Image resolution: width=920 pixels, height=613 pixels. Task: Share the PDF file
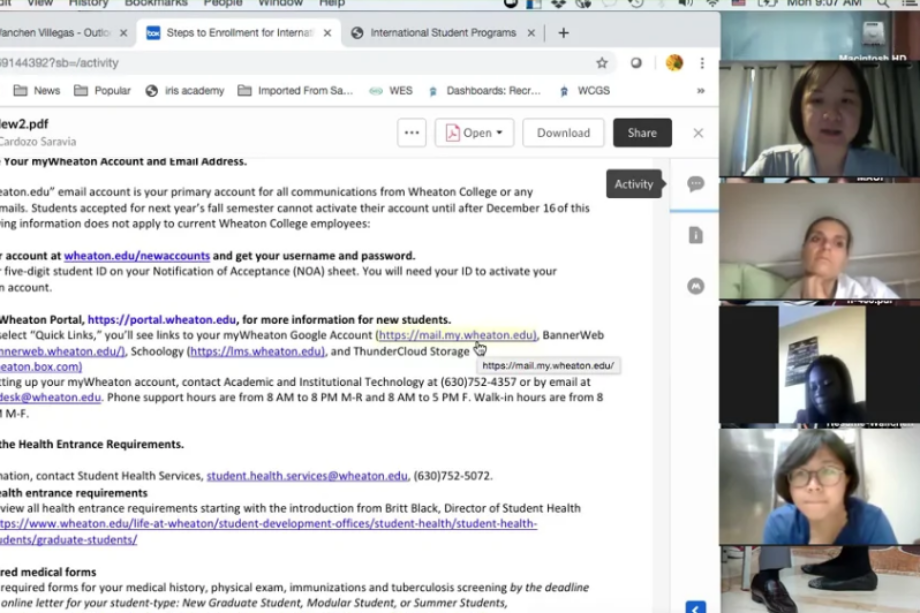(x=642, y=133)
